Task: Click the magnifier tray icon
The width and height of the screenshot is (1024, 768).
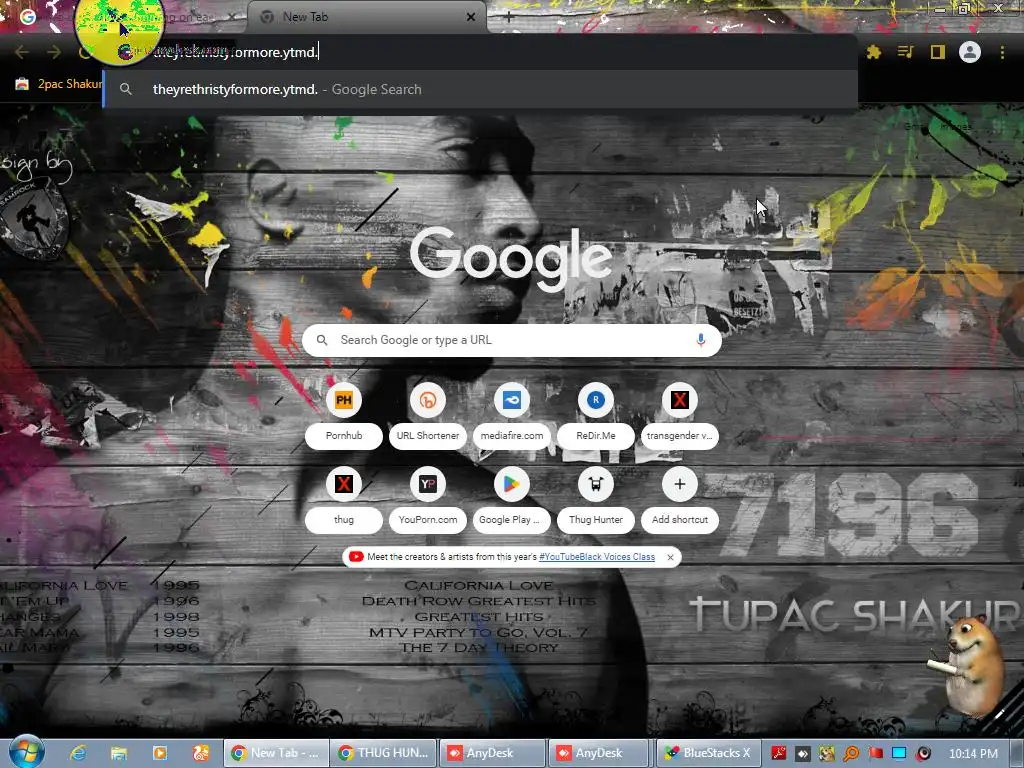Action: coord(851,754)
